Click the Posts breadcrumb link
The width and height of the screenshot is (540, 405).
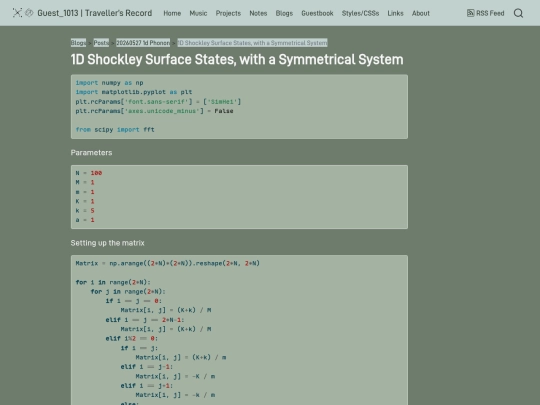click(x=101, y=43)
